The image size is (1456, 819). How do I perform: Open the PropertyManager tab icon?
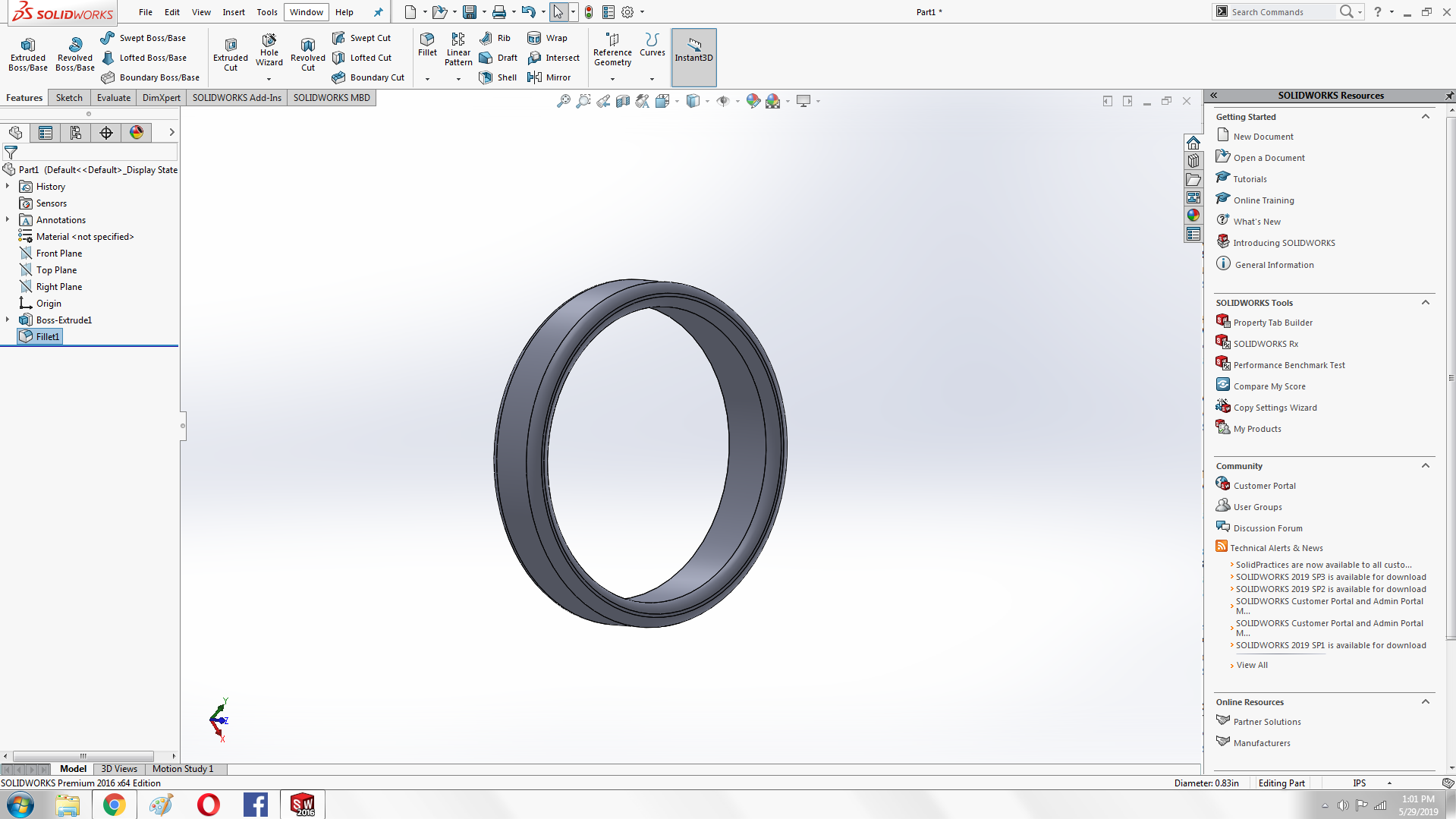click(x=46, y=133)
